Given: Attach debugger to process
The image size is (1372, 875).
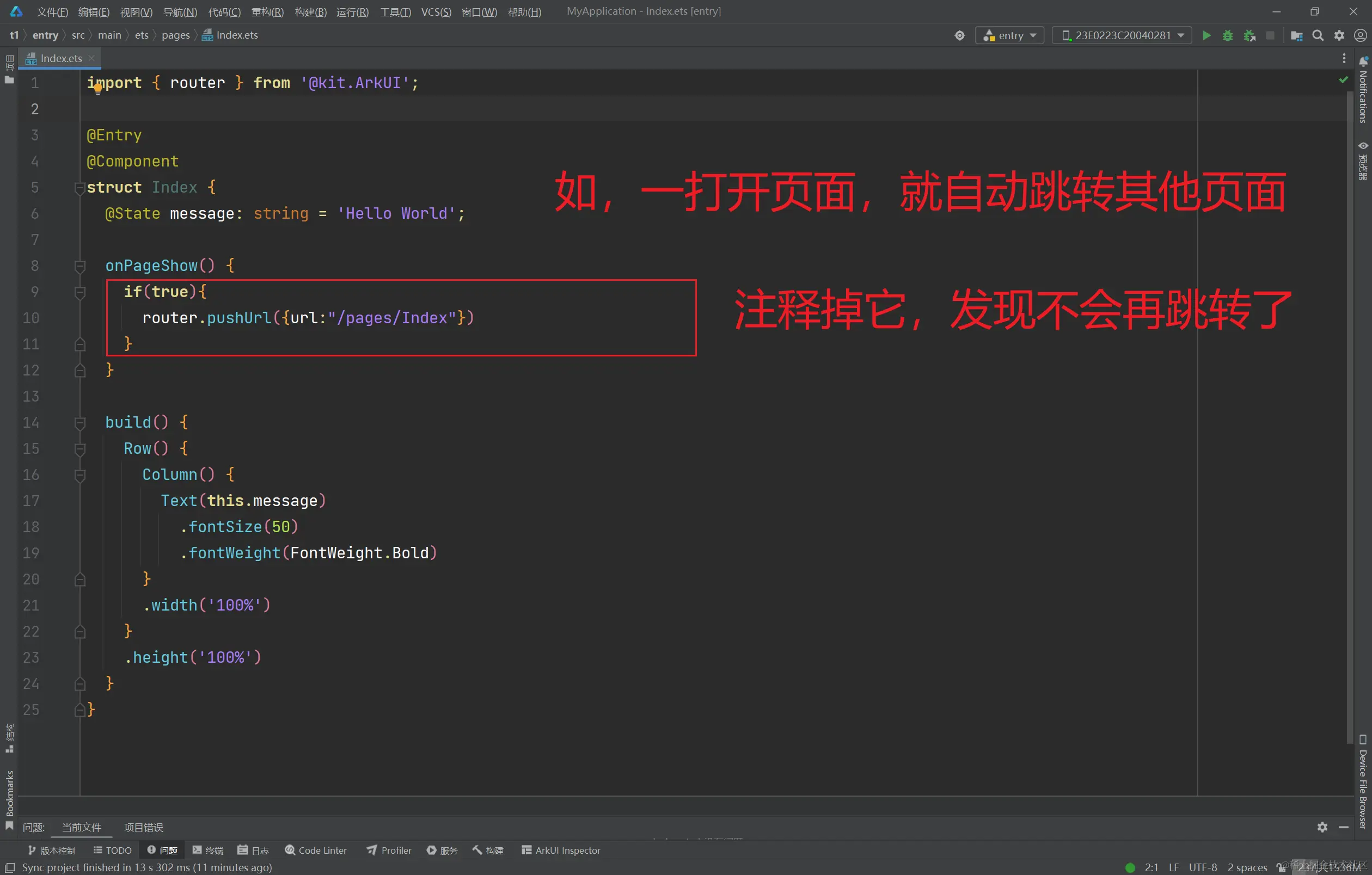Looking at the screenshot, I should [1249, 35].
